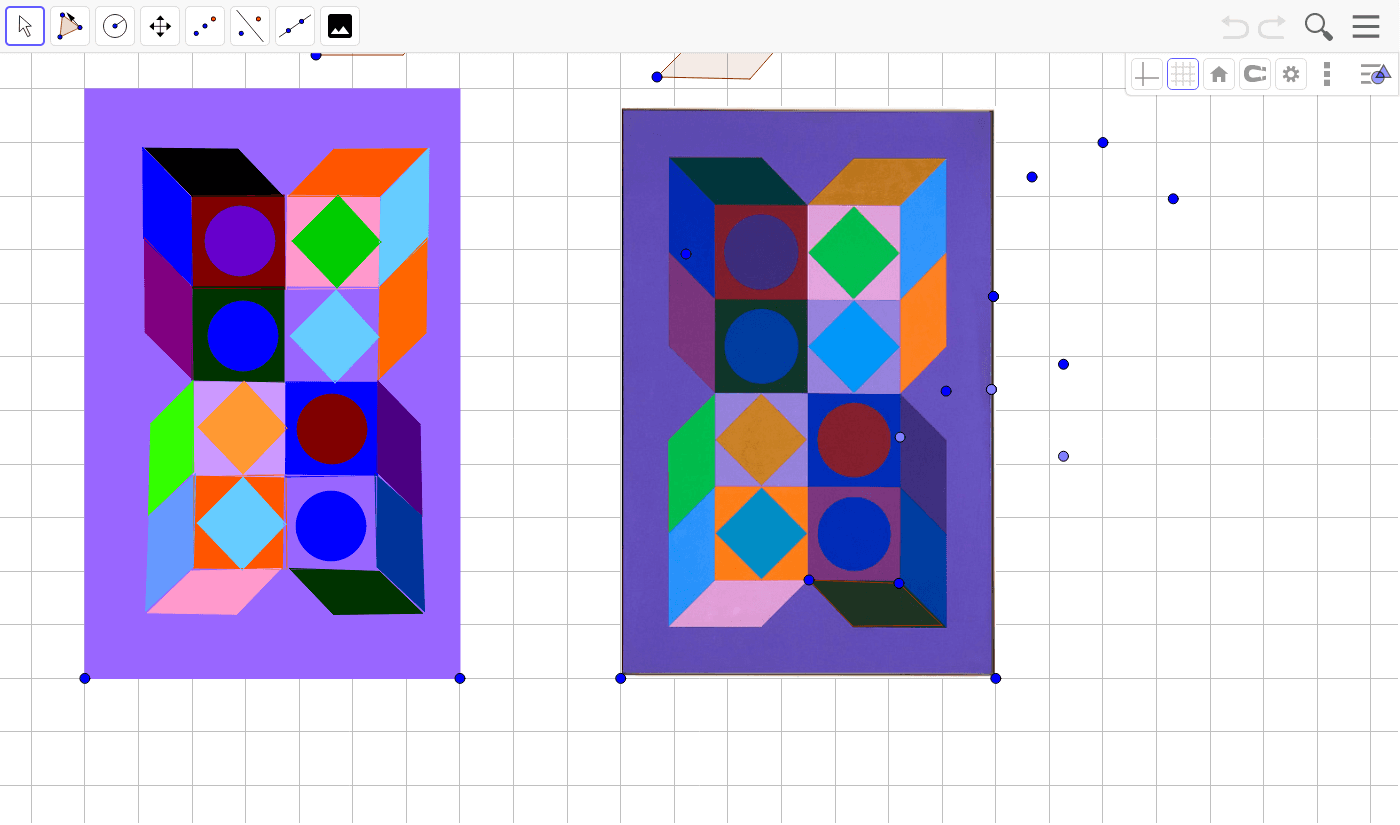Click the dark red circle in left painting

[x=333, y=428]
